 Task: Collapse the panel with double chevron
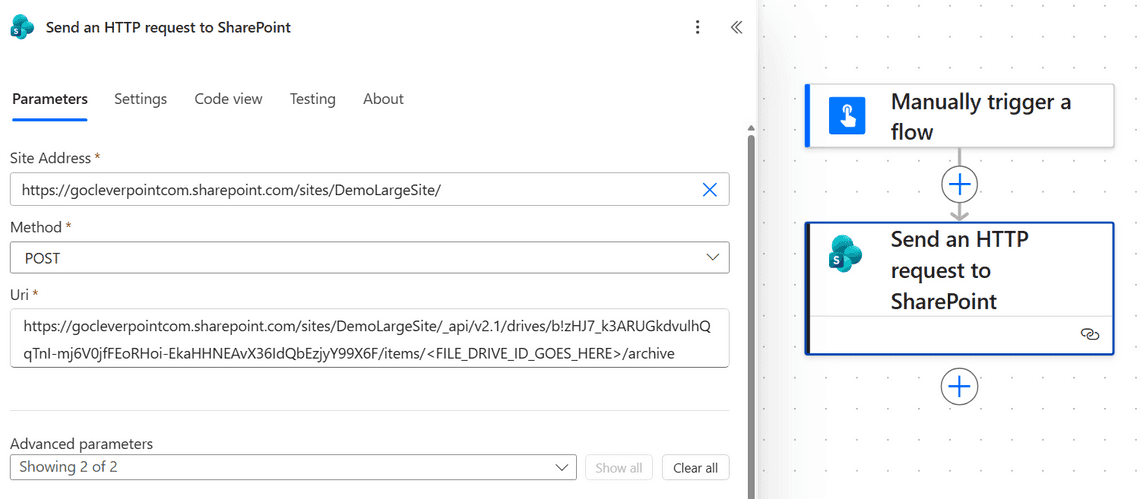tap(736, 28)
